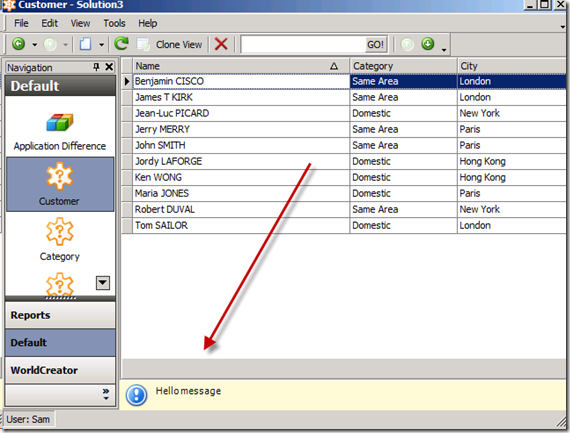Viewport: 570px width, 433px height.
Task: Expand the navigation items scroll-down arrow
Action: (x=103, y=282)
